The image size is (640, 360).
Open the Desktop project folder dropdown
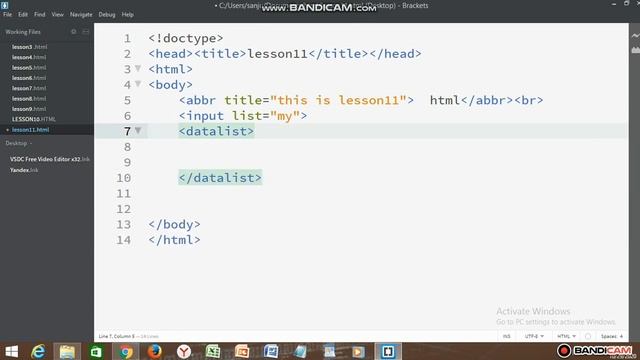coord(19,143)
